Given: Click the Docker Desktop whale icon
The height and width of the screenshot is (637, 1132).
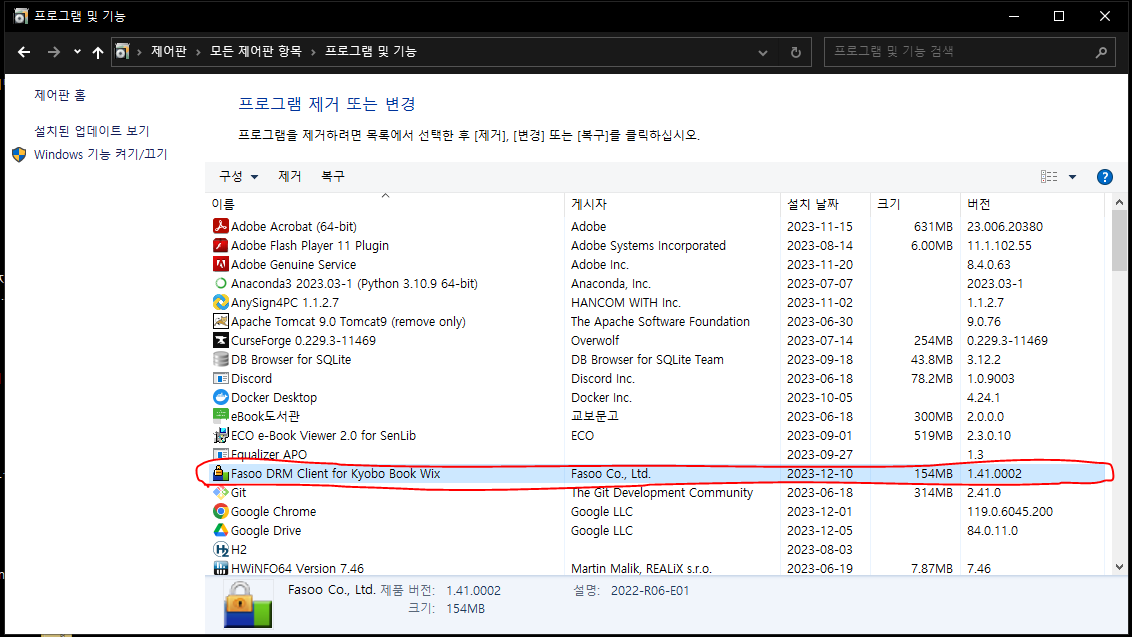Looking at the screenshot, I should pos(221,397).
